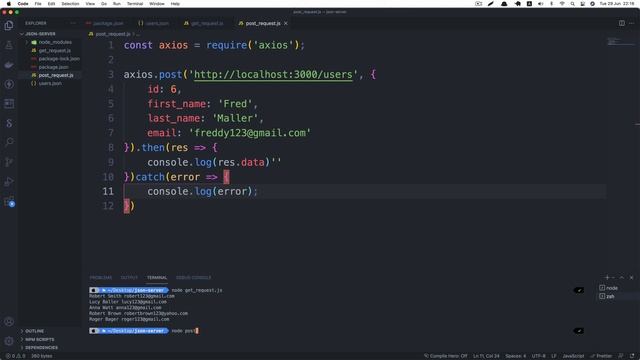Select the TERMINAL panel tab
Image resolution: width=640 pixels, height=360 pixels.
click(x=157, y=278)
